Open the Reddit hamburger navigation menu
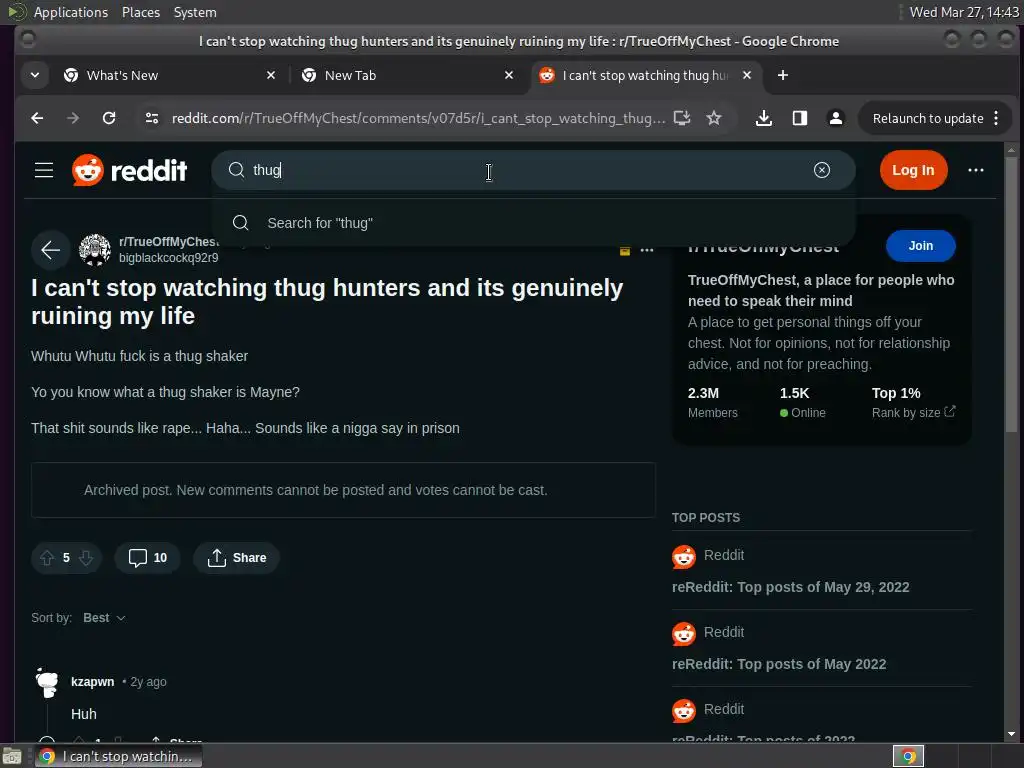Image resolution: width=1024 pixels, height=768 pixels. (44, 170)
